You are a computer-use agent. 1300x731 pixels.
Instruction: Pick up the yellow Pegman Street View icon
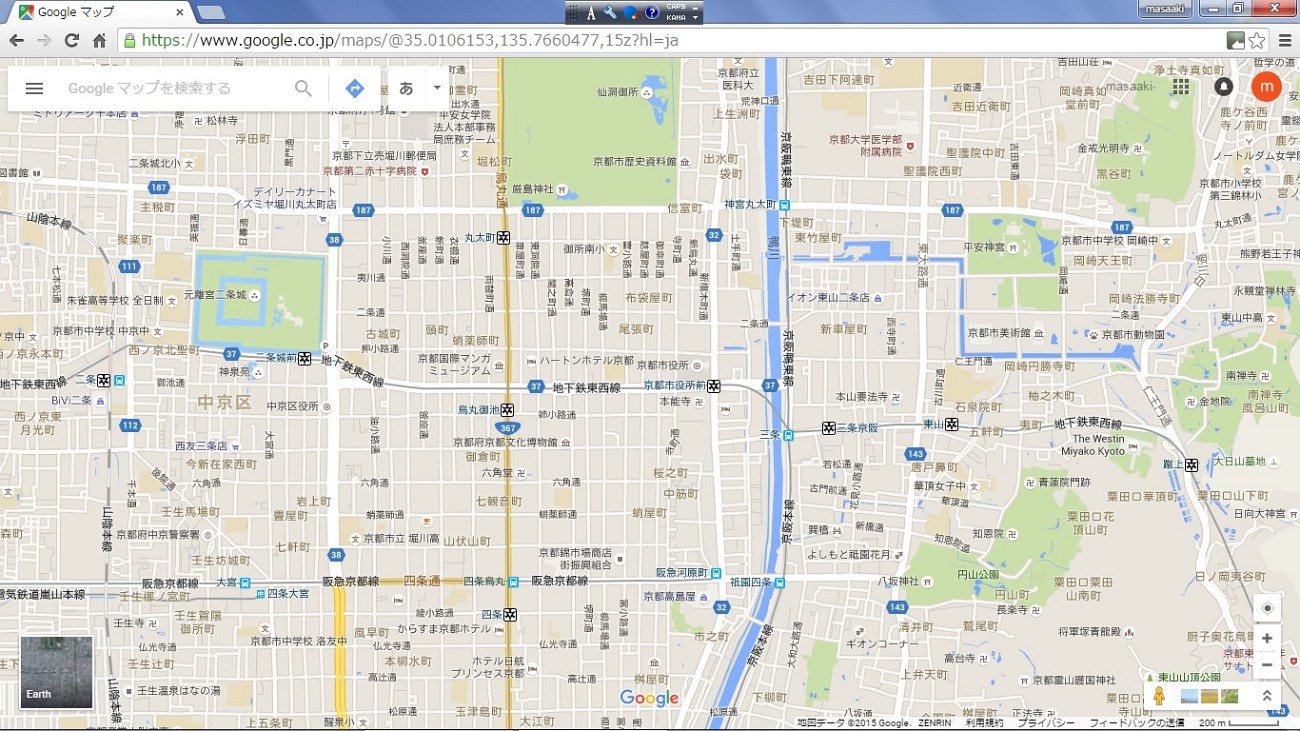(x=1159, y=695)
